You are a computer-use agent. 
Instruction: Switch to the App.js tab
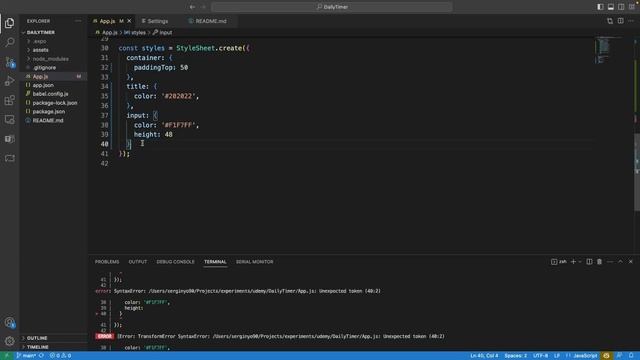click(108, 21)
